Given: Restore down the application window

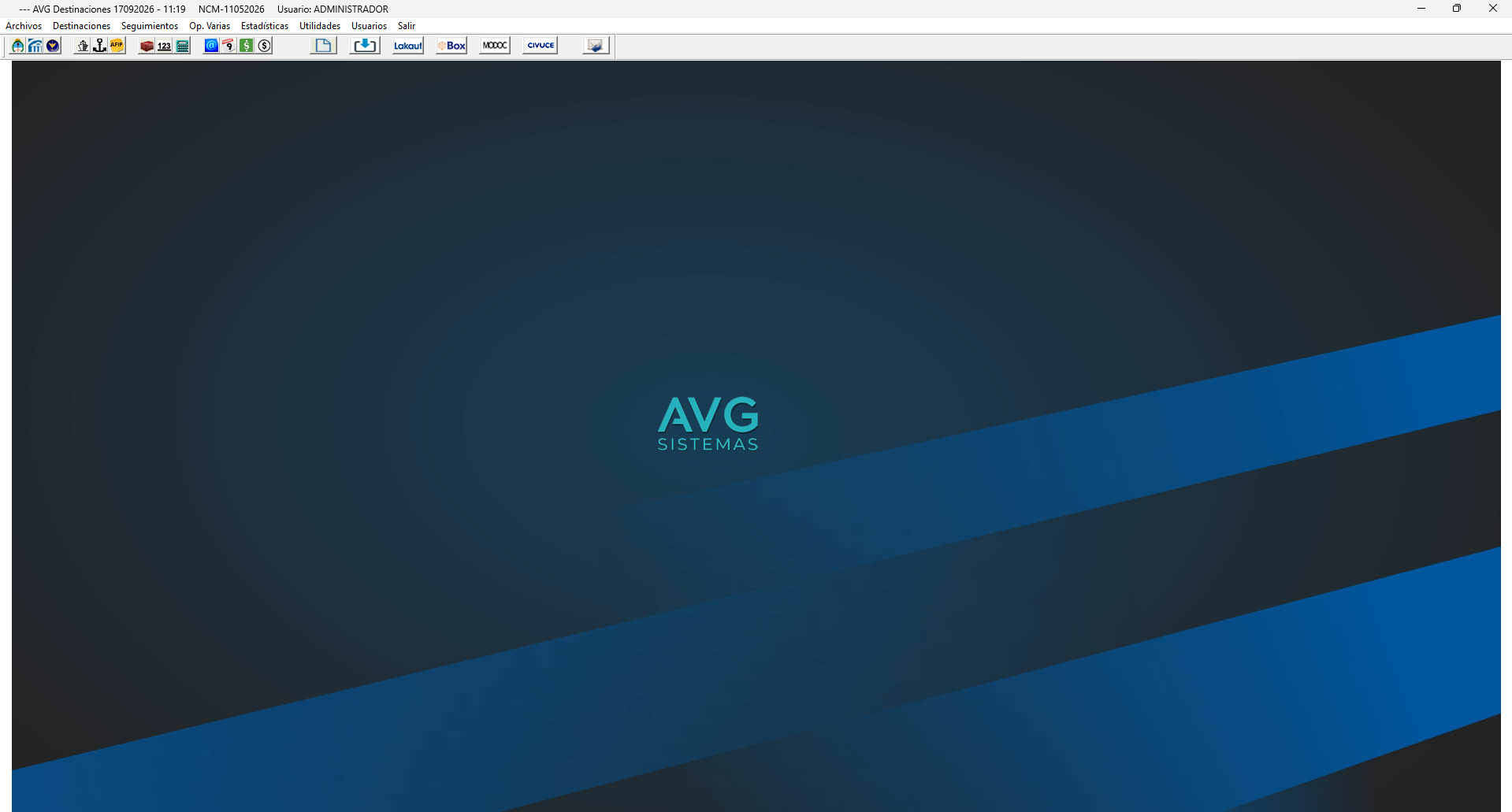Looking at the screenshot, I should [x=1457, y=9].
